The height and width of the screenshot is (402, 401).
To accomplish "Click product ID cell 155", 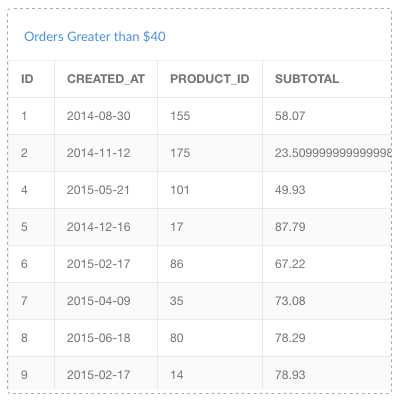I will click(180, 116).
